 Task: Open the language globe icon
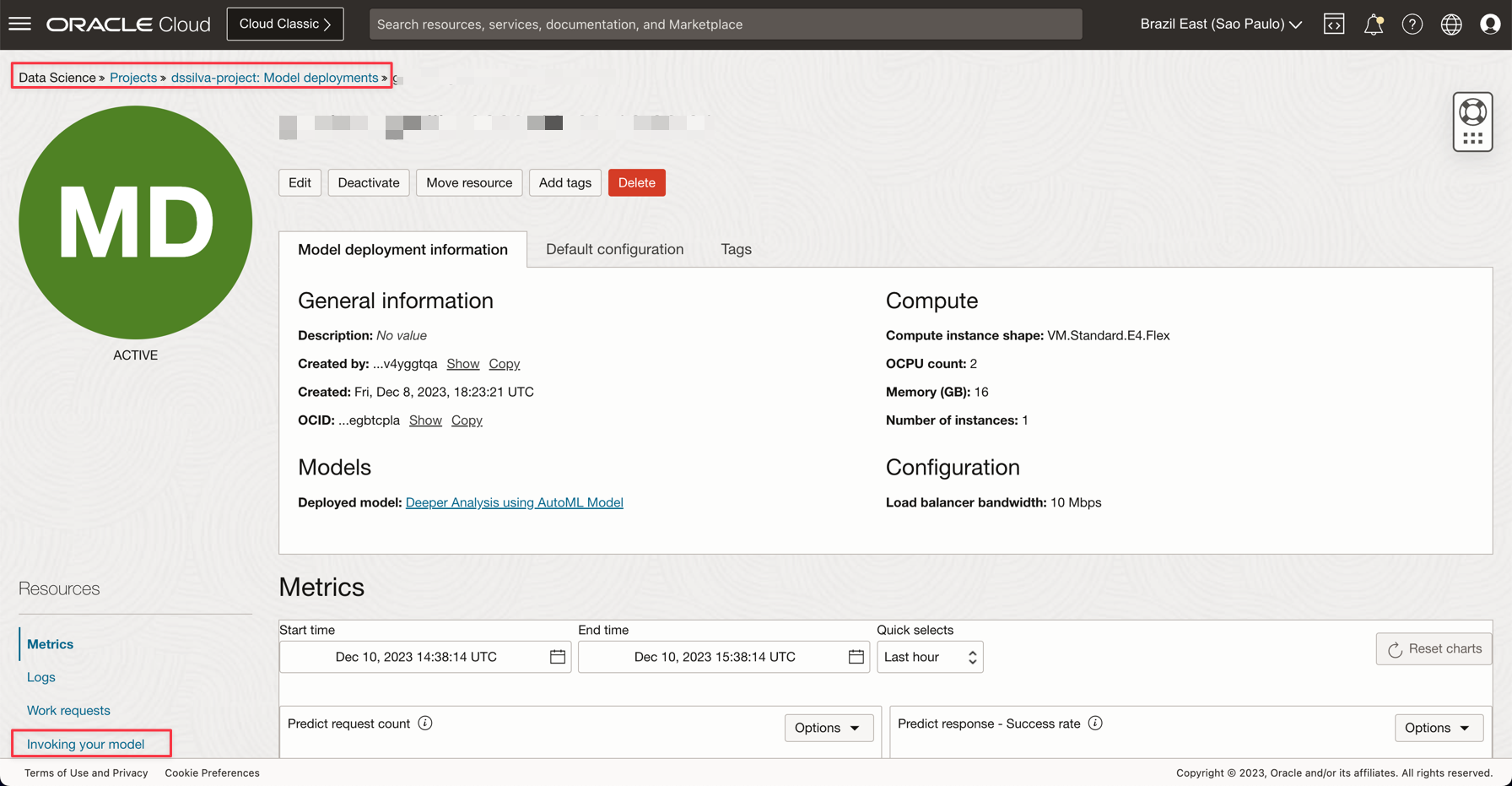click(1450, 24)
